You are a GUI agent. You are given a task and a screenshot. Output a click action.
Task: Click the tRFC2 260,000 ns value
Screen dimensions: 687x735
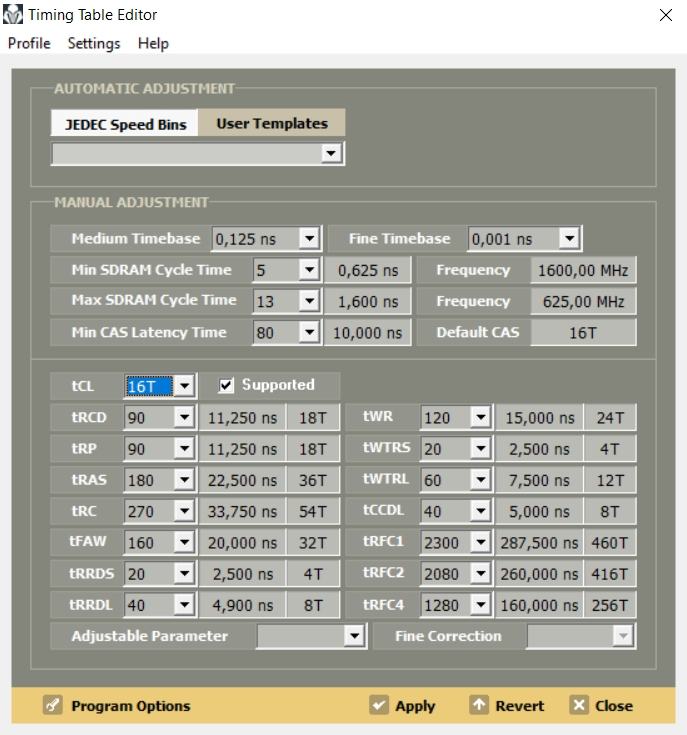pyautogui.click(x=539, y=574)
